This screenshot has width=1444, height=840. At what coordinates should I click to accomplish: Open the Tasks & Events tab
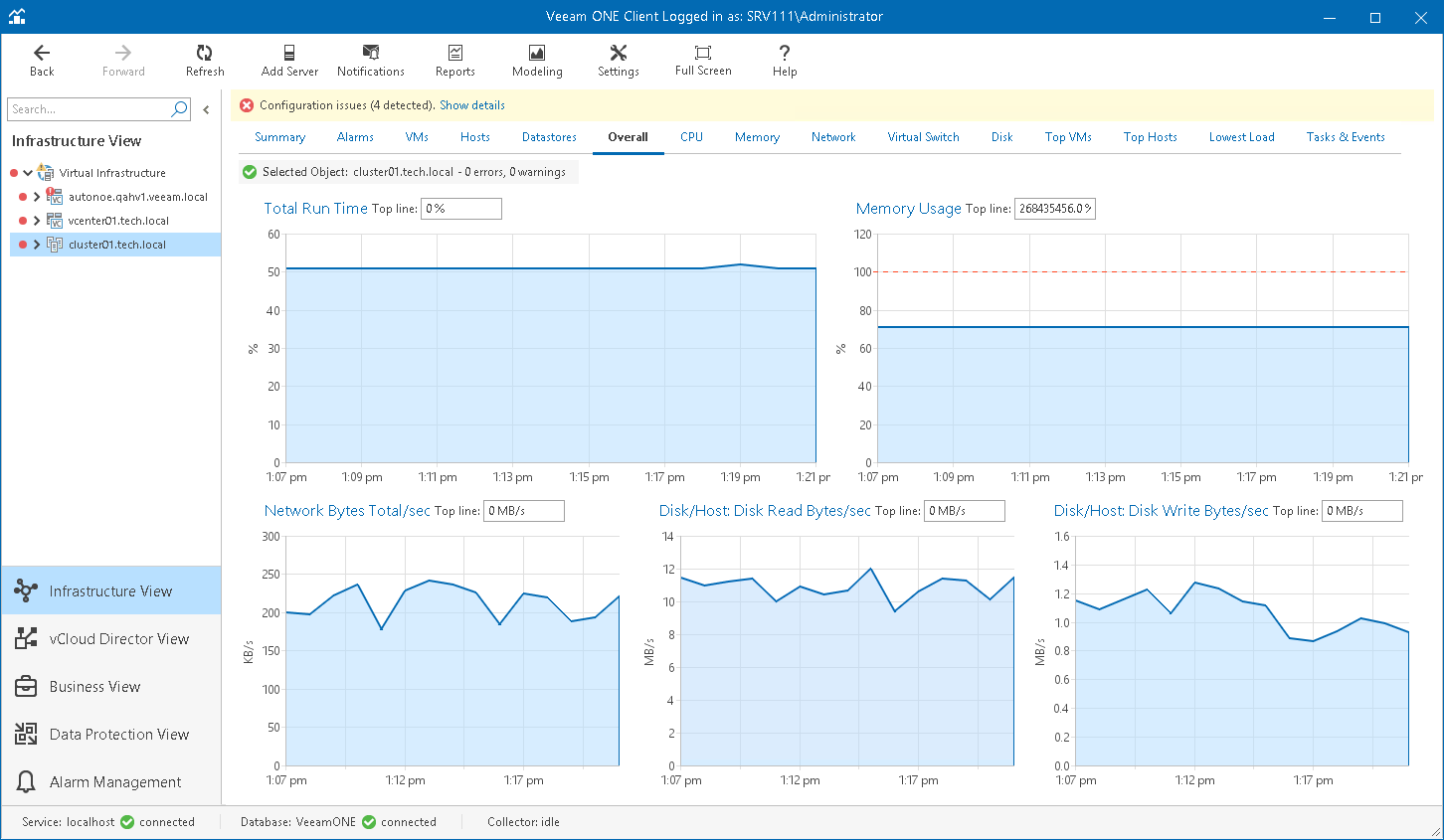pyautogui.click(x=1346, y=137)
